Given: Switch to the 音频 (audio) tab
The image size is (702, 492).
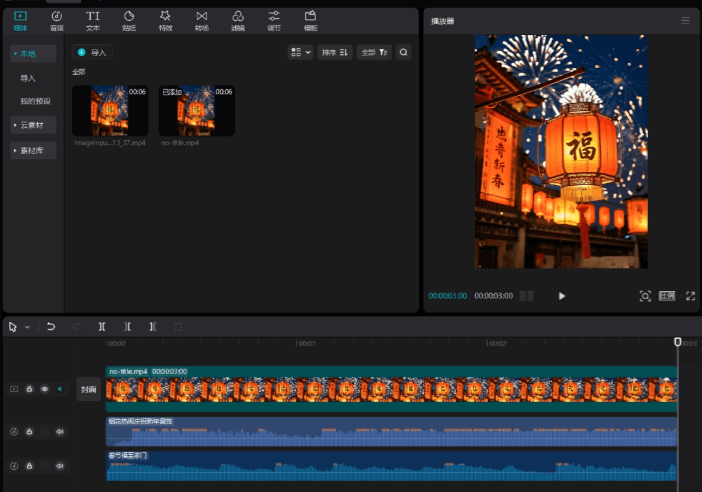Looking at the screenshot, I should (x=56, y=20).
